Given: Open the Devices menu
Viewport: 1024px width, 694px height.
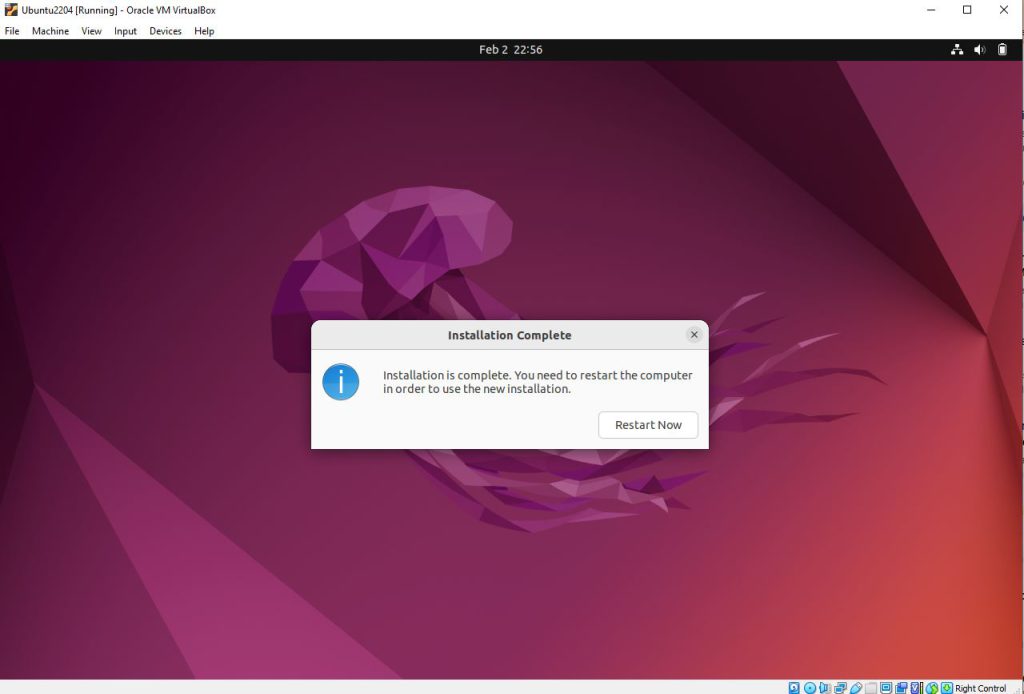Looking at the screenshot, I should pos(165,31).
